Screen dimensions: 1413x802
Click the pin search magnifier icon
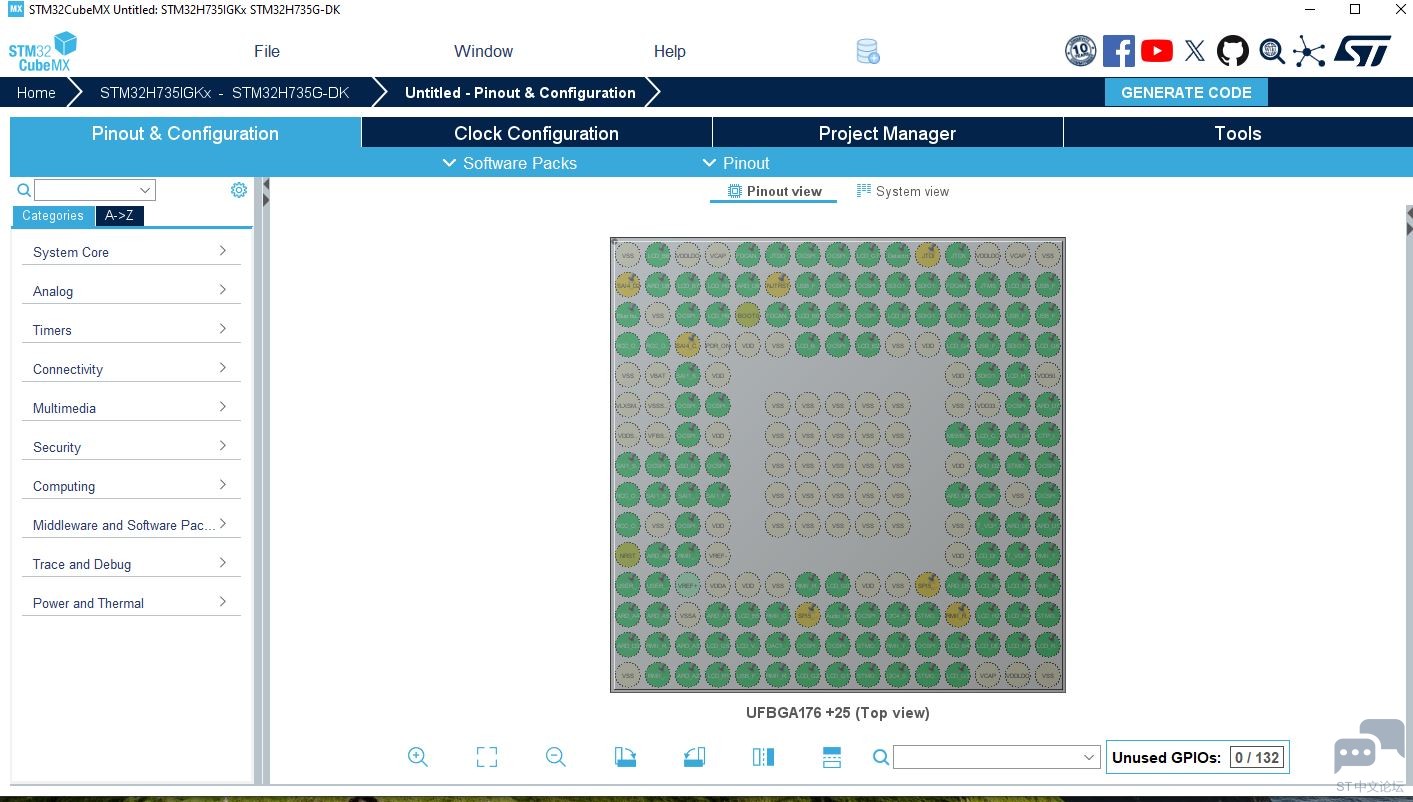click(881, 758)
